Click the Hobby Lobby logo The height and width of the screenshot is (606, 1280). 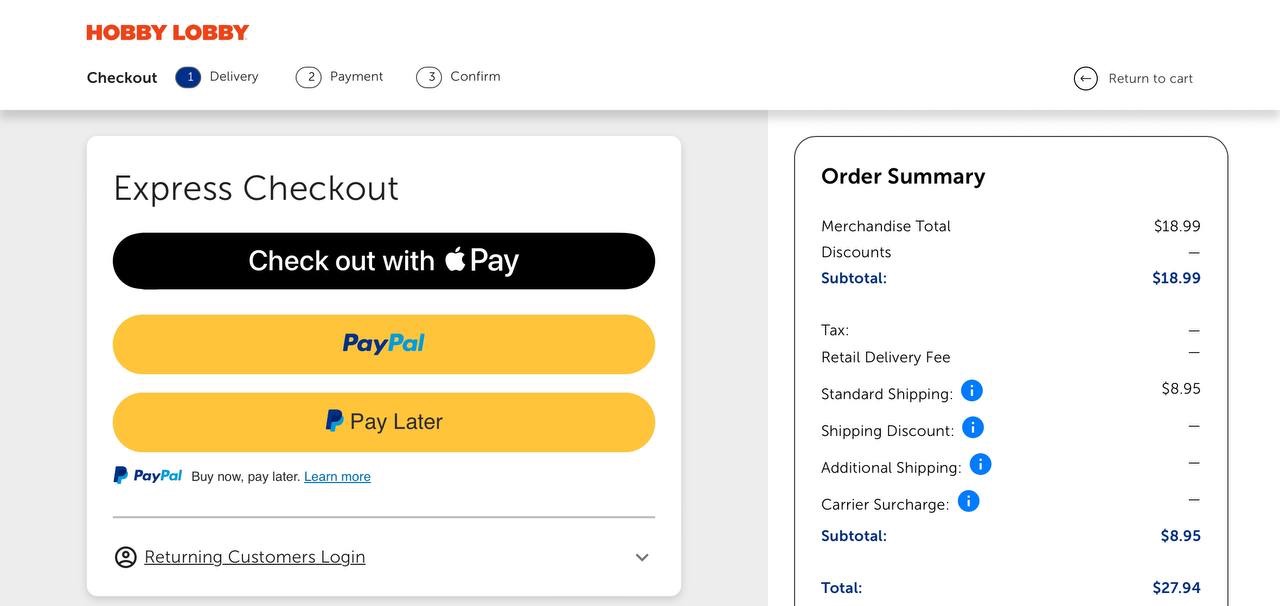coord(168,33)
